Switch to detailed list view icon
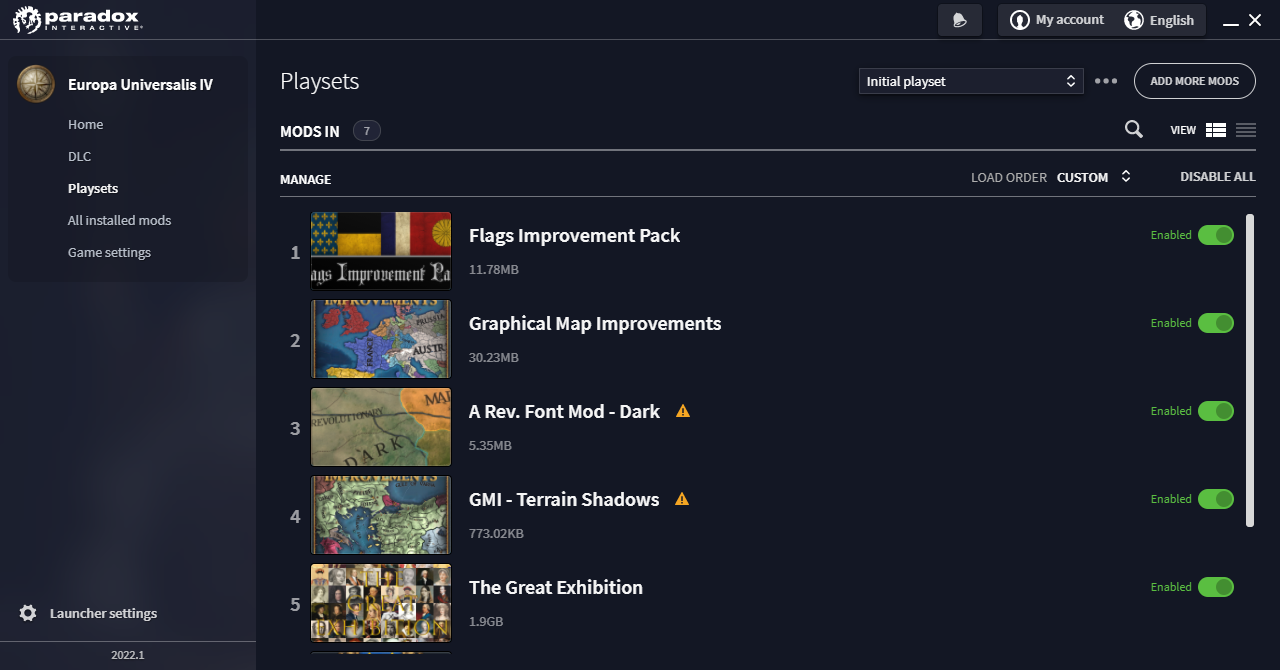 (1216, 130)
